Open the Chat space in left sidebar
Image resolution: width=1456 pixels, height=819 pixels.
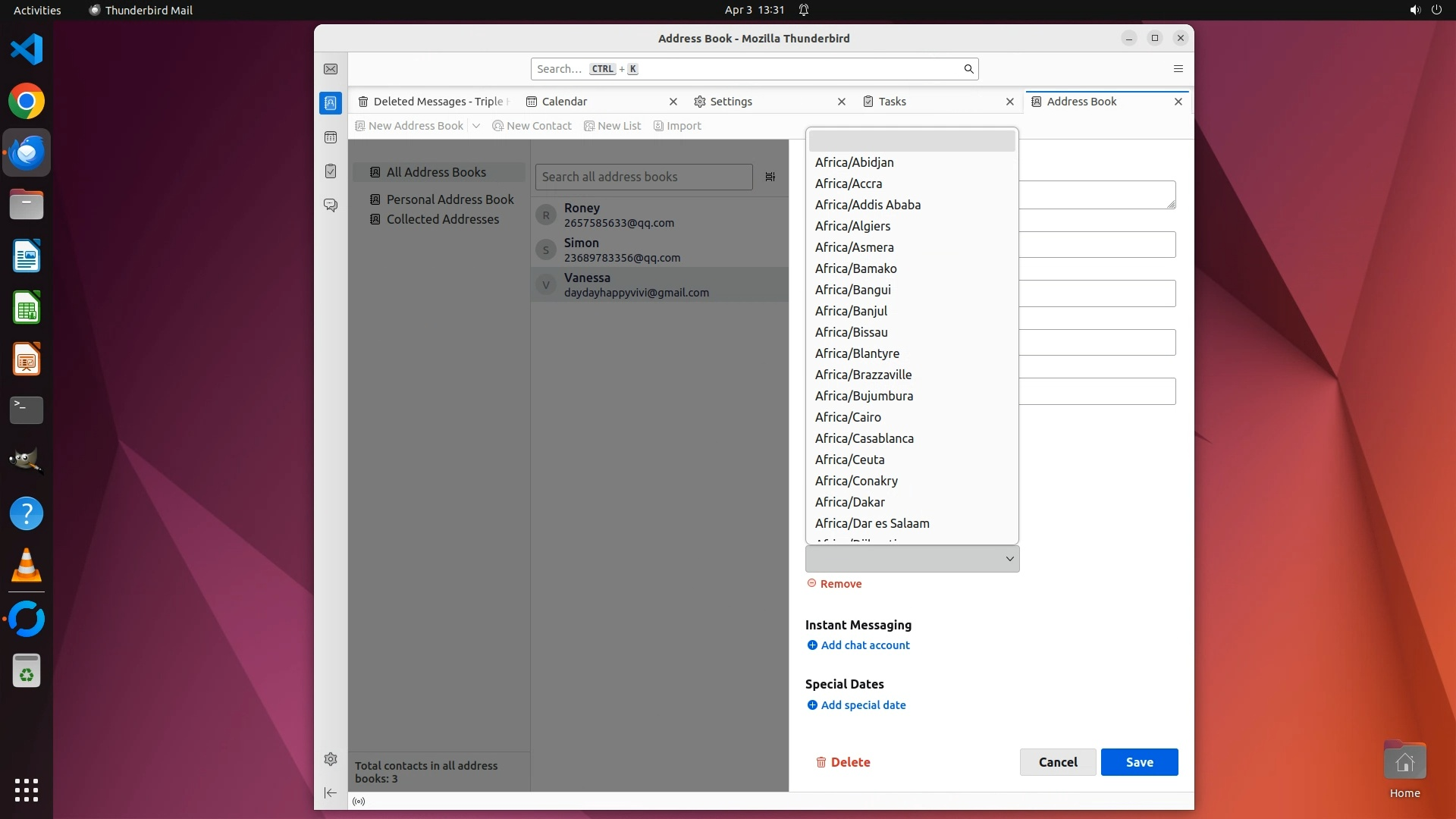click(x=331, y=206)
